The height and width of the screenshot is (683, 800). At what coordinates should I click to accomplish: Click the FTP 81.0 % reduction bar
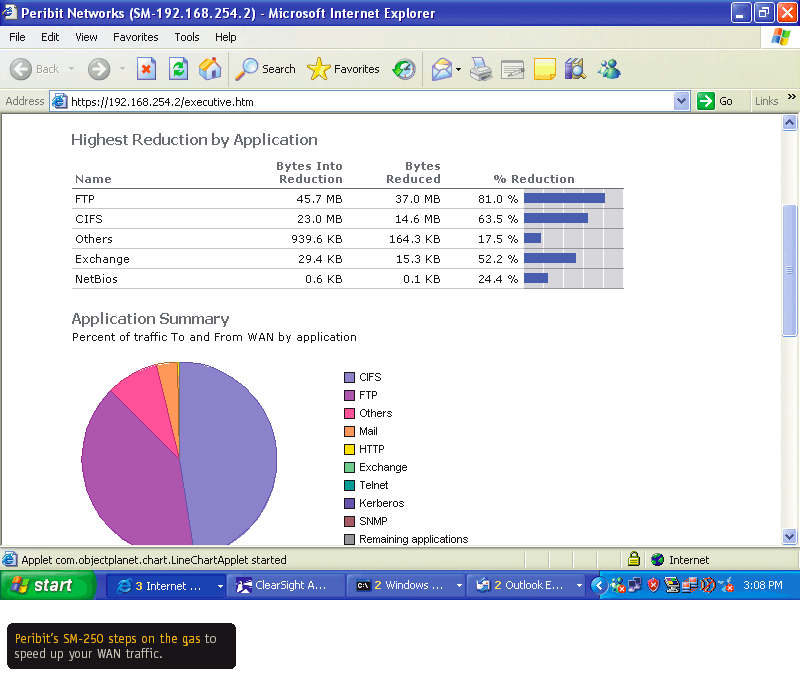[564, 198]
